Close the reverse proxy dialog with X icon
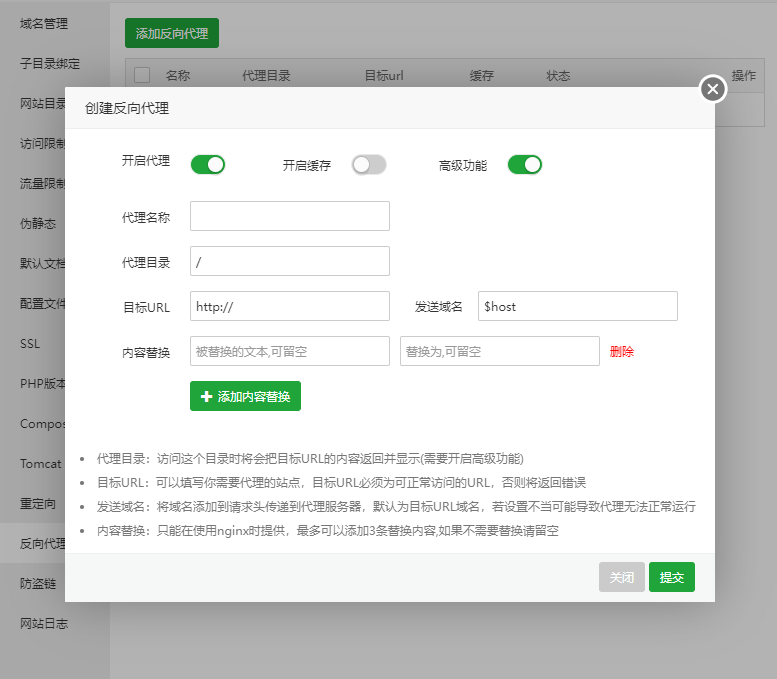 click(x=713, y=89)
